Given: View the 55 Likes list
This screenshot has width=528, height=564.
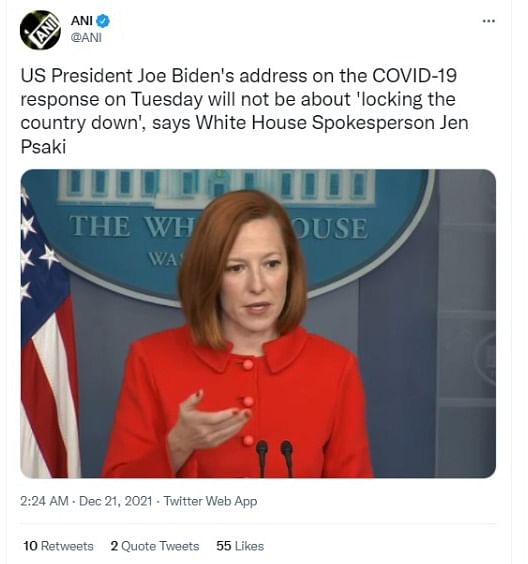Looking at the screenshot, I should point(240,546).
